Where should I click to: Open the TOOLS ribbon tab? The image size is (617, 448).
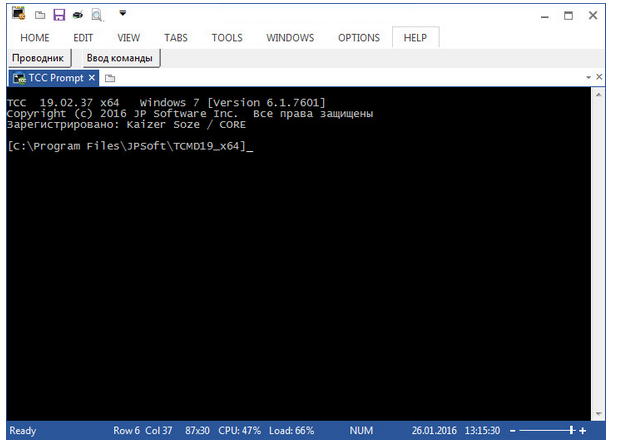[x=227, y=38]
